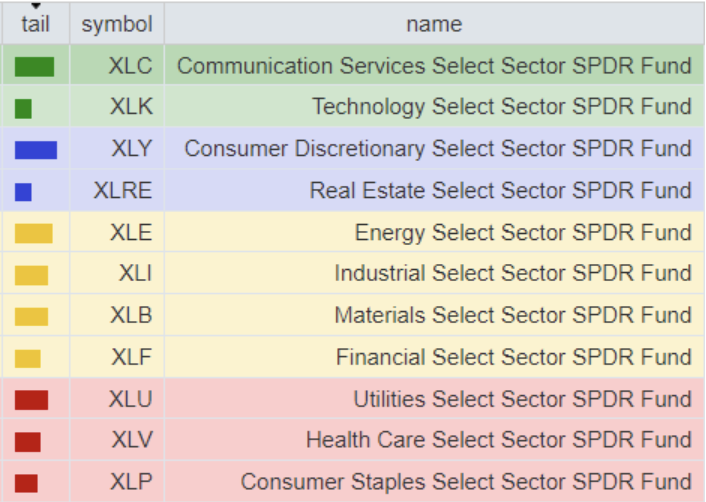This screenshot has height=502, width=706.
Task: Click the green tail bar for XLK
Action: (x=23, y=108)
